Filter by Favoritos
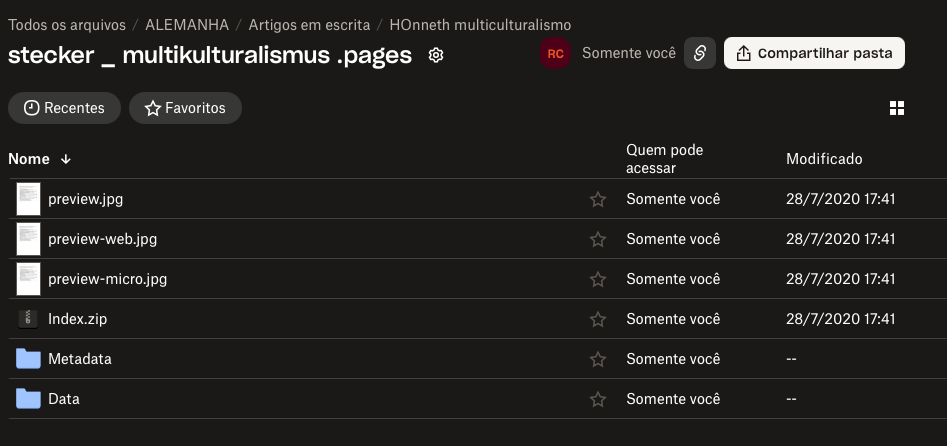 click(185, 108)
